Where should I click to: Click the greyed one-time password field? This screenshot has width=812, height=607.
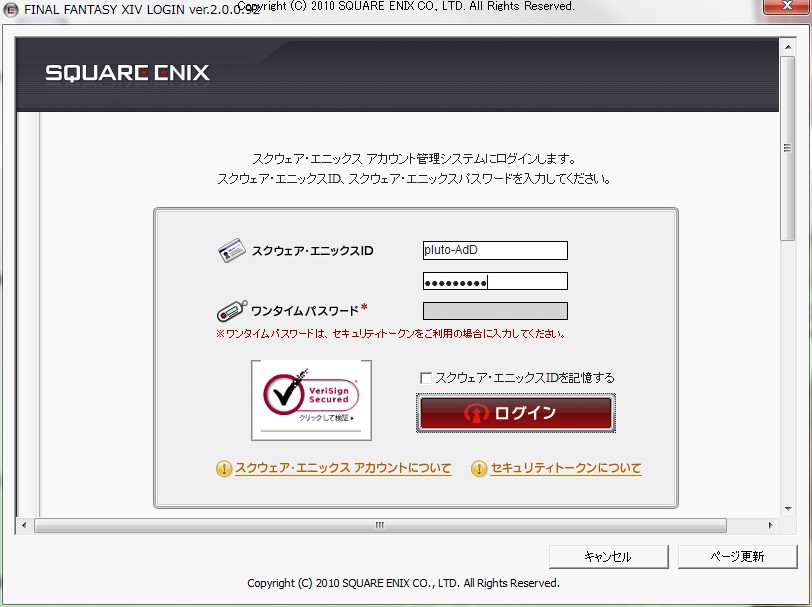click(x=495, y=311)
